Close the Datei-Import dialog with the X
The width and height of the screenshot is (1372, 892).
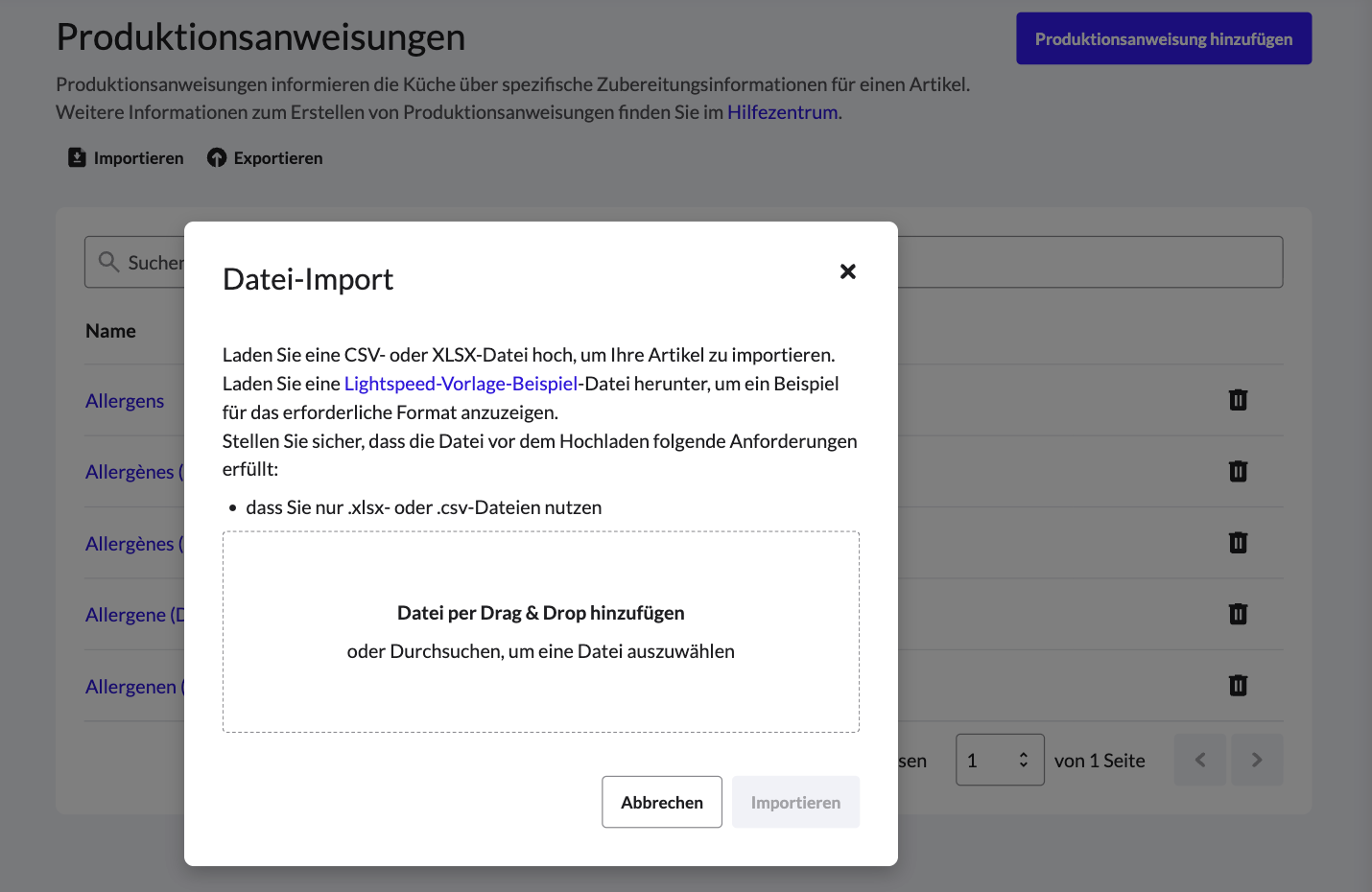tap(848, 271)
